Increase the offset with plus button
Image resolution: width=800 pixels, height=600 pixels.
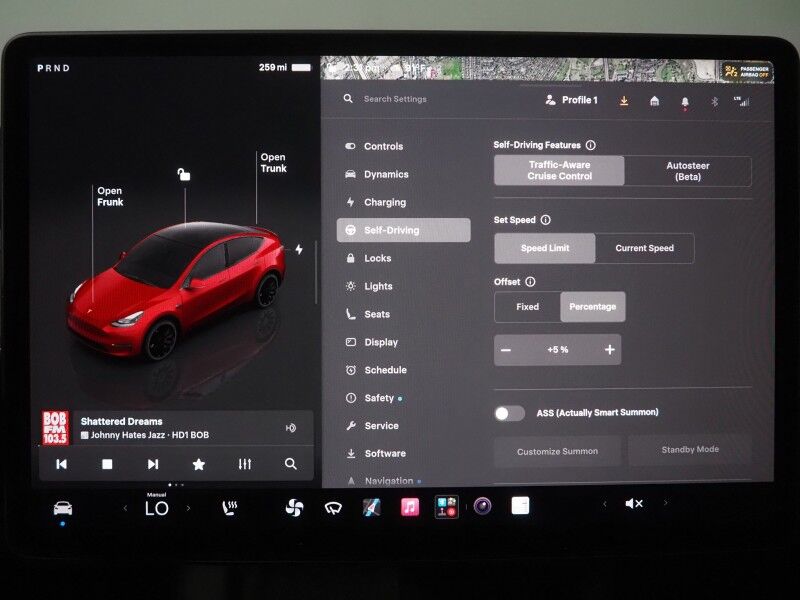click(610, 349)
